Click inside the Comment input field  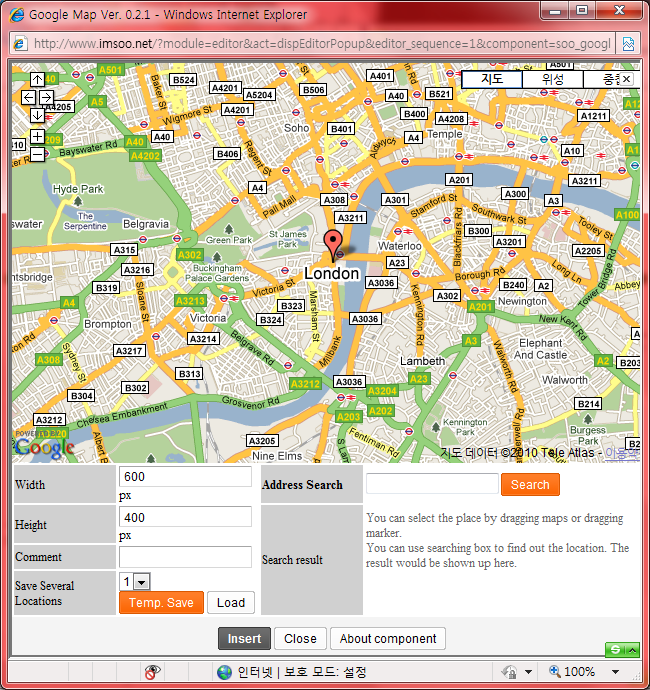(x=185, y=557)
